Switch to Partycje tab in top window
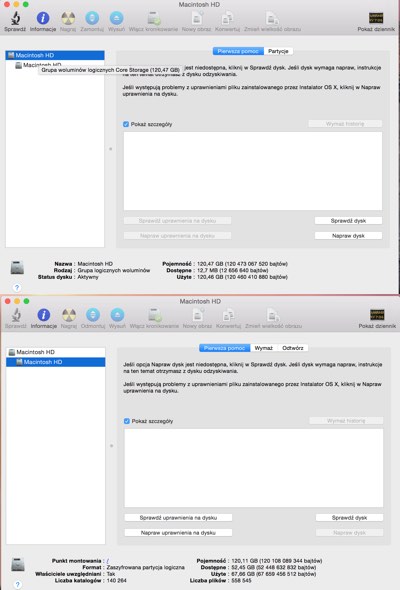400x590 pixels. pyautogui.click(x=278, y=51)
